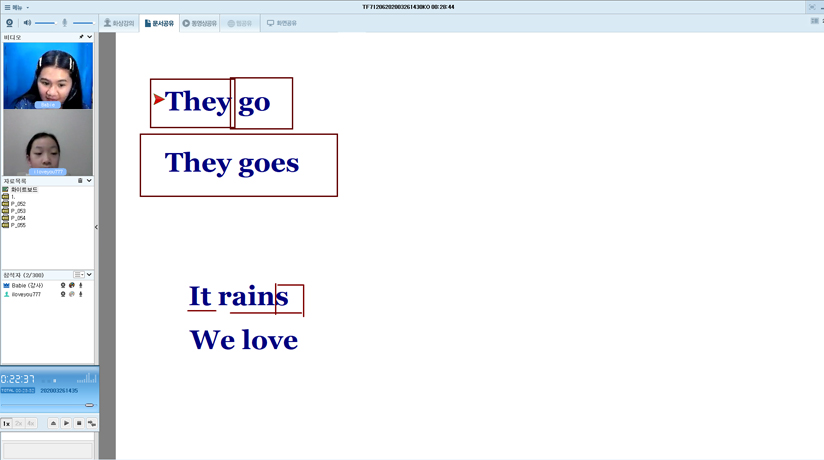The height and width of the screenshot is (460, 824).
Task: Click the trash icon in 자료목록 header
Action: tap(81, 181)
